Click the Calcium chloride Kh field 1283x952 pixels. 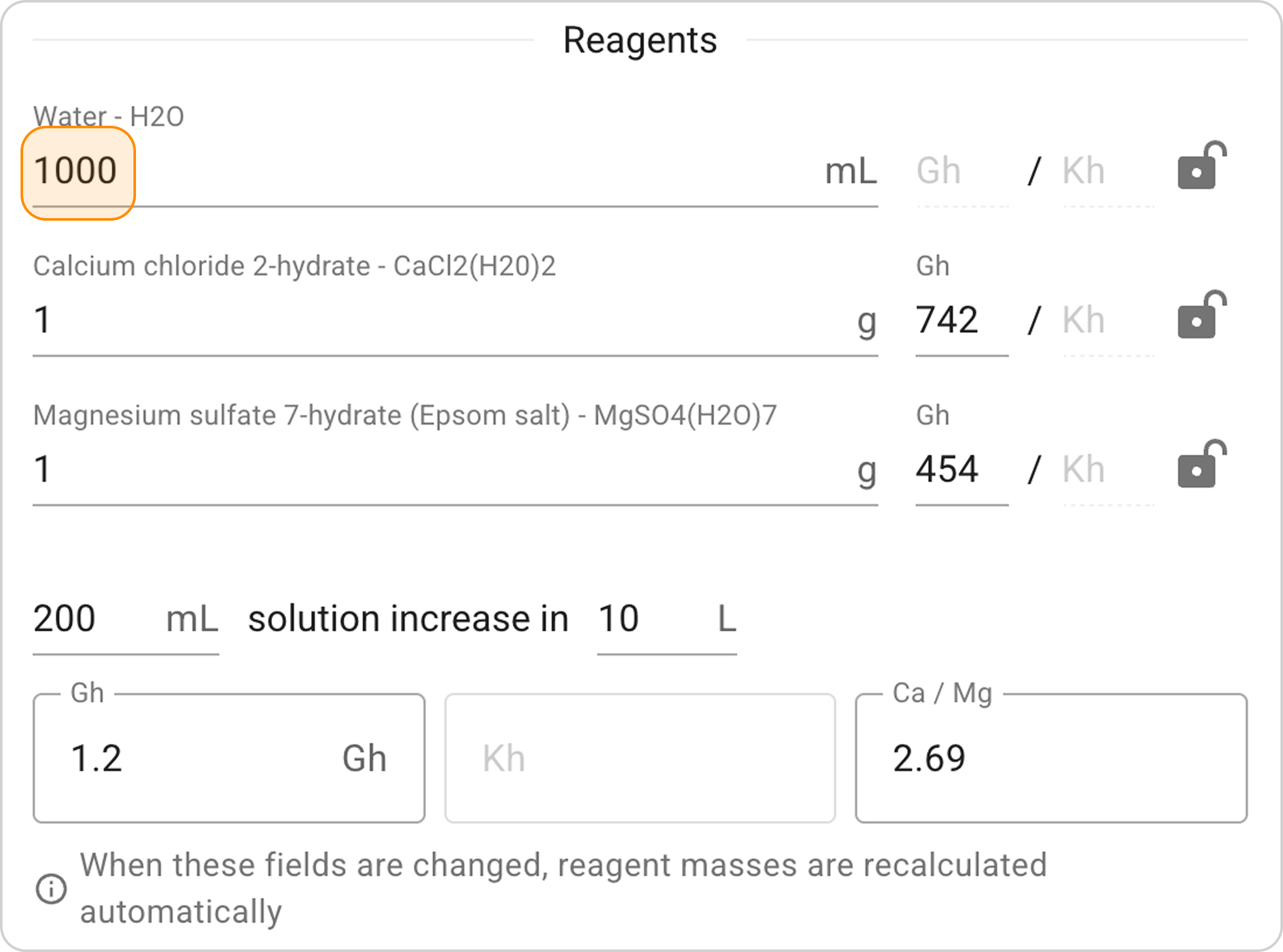pyautogui.click(x=1107, y=321)
